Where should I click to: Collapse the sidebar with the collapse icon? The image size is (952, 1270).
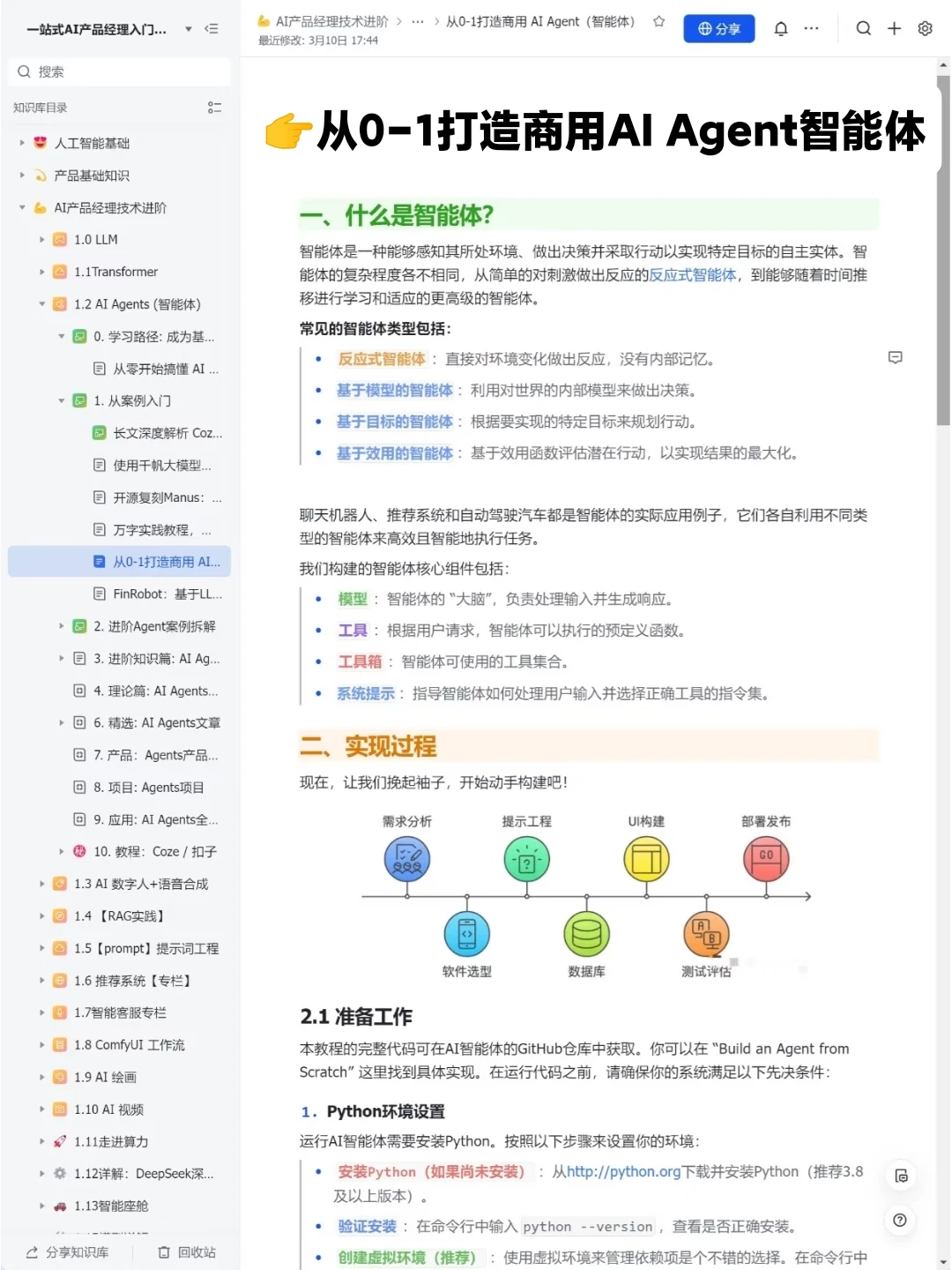pyautogui.click(x=212, y=29)
